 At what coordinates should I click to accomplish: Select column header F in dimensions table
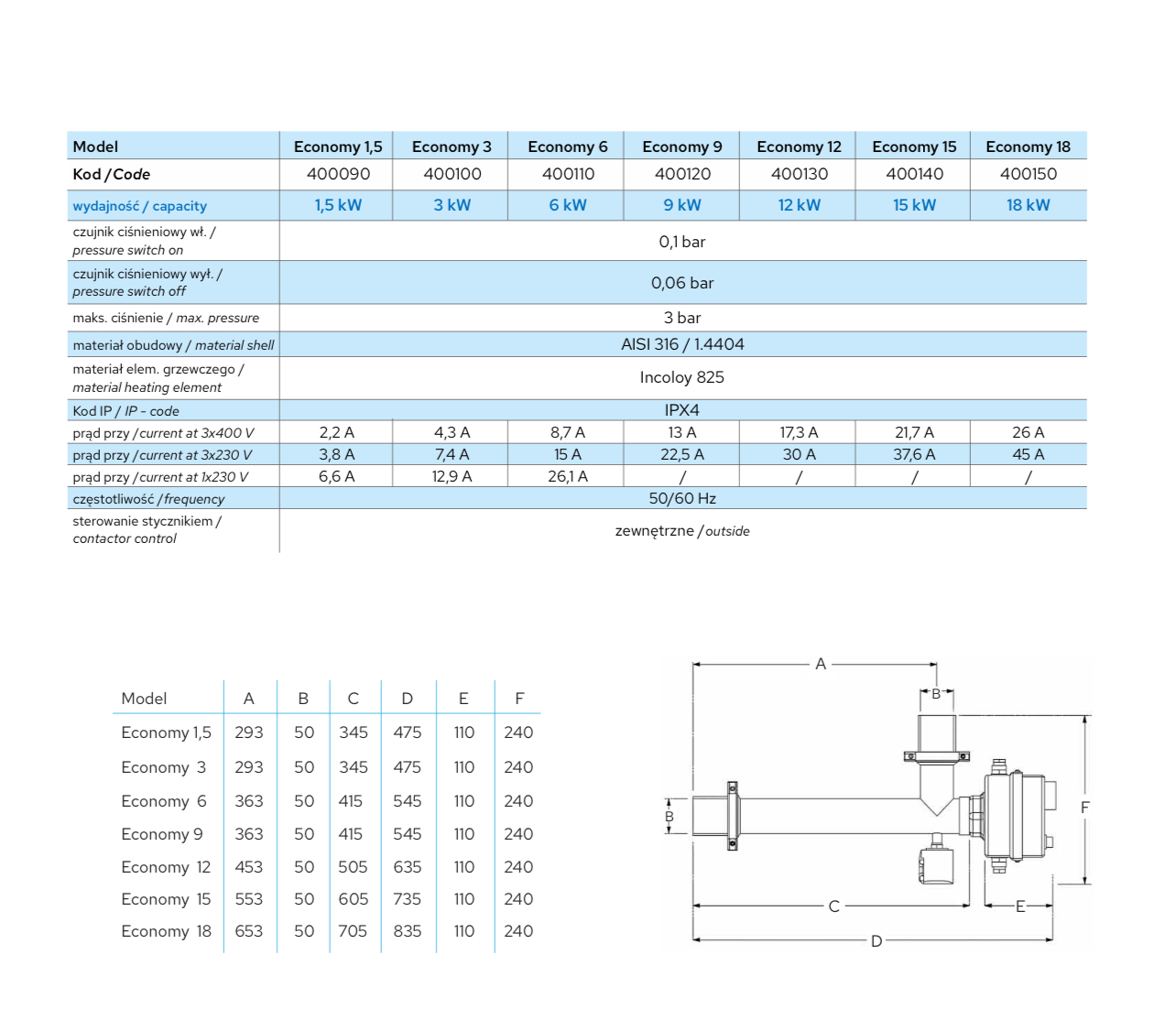[x=519, y=699]
